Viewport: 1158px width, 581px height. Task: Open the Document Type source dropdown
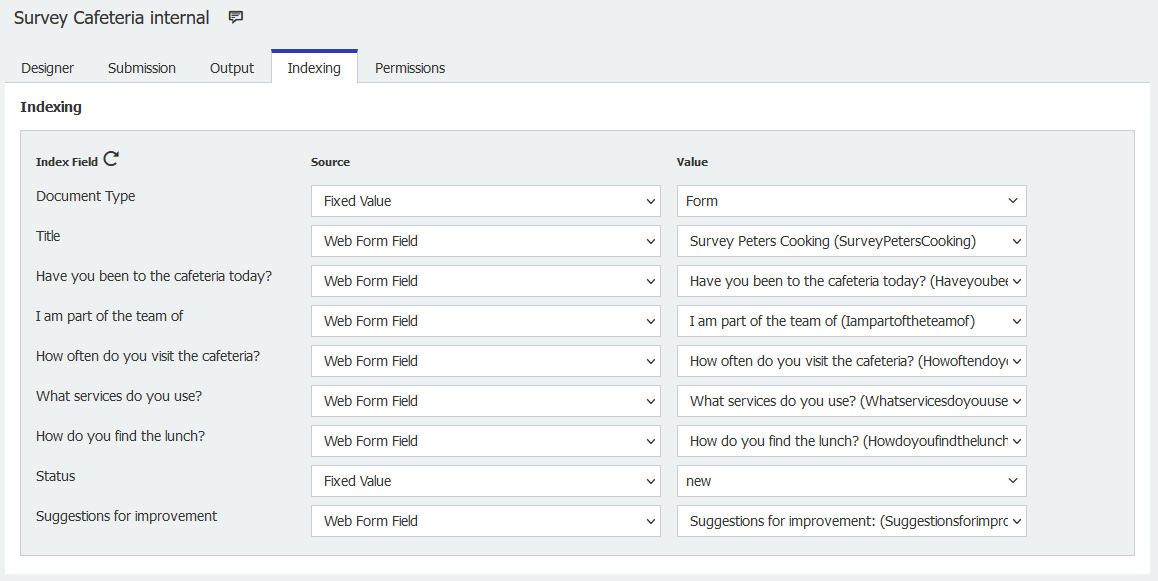click(485, 200)
